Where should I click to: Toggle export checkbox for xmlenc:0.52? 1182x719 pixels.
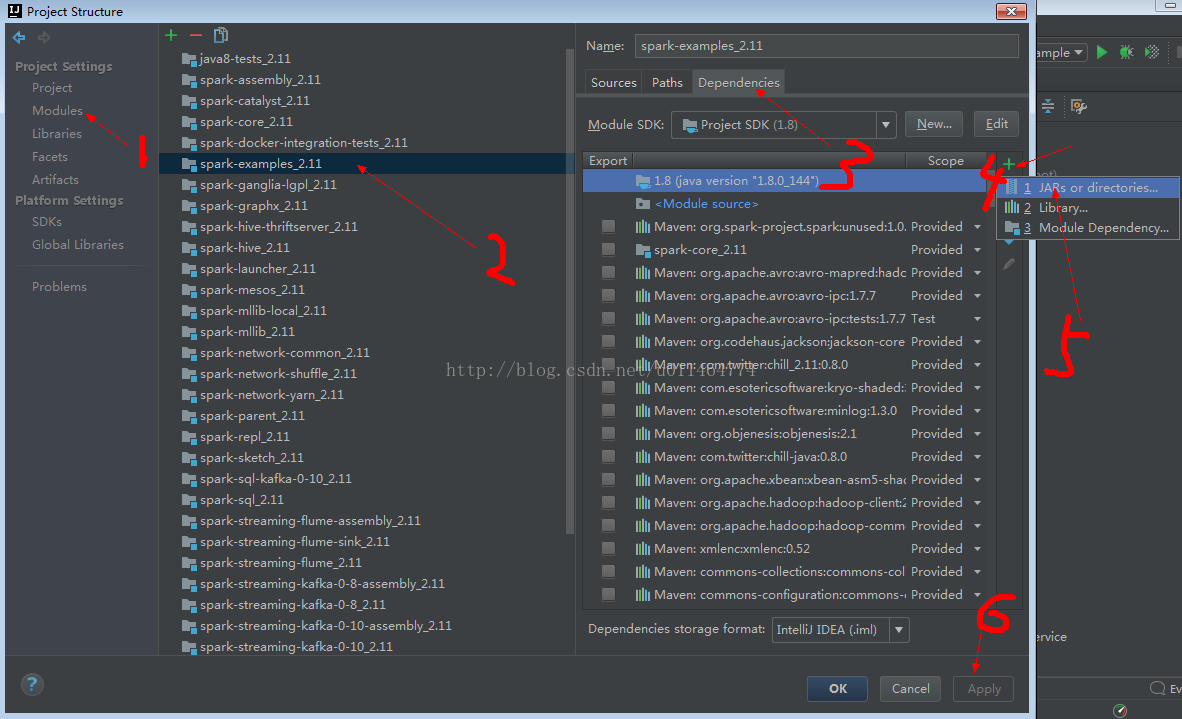(x=608, y=549)
